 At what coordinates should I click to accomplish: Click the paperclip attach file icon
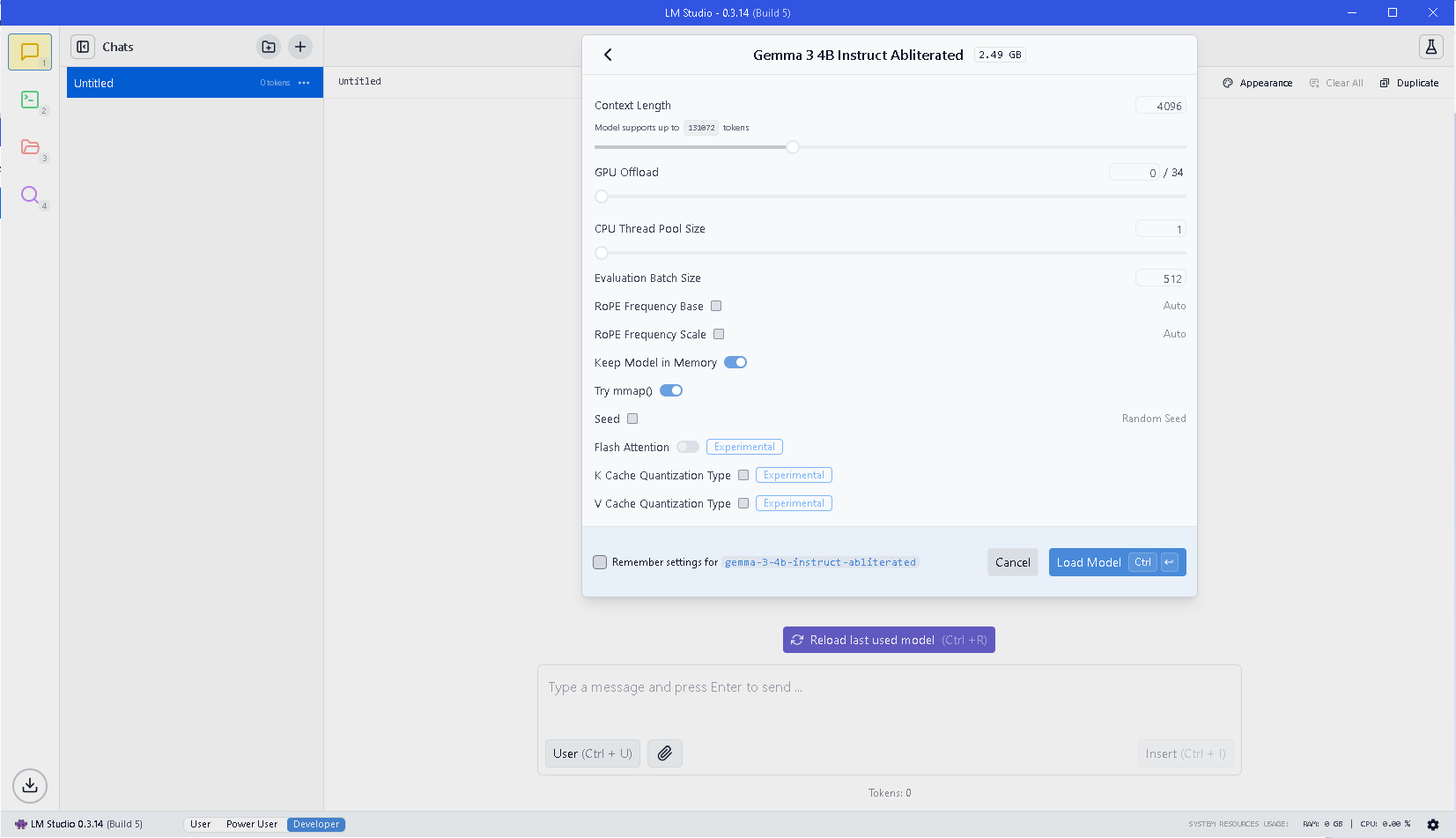(x=665, y=753)
